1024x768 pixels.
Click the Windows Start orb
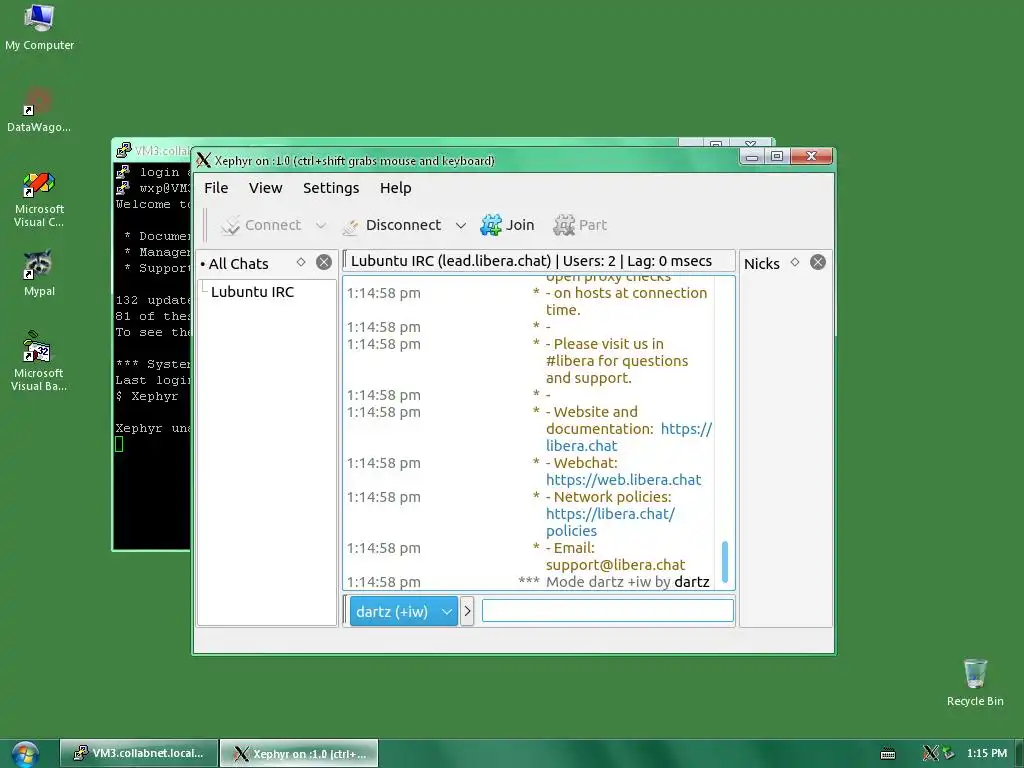(25, 754)
